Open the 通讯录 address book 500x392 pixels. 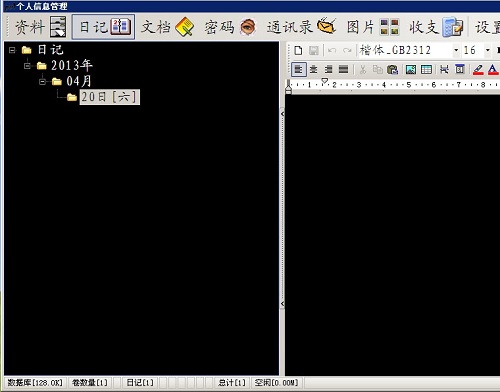pyautogui.click(x=301, y=27)
